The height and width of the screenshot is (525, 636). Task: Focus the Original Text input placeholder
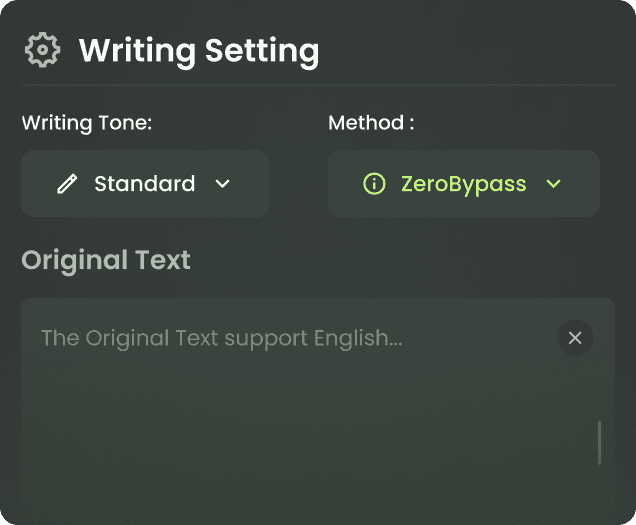[221, 338]
